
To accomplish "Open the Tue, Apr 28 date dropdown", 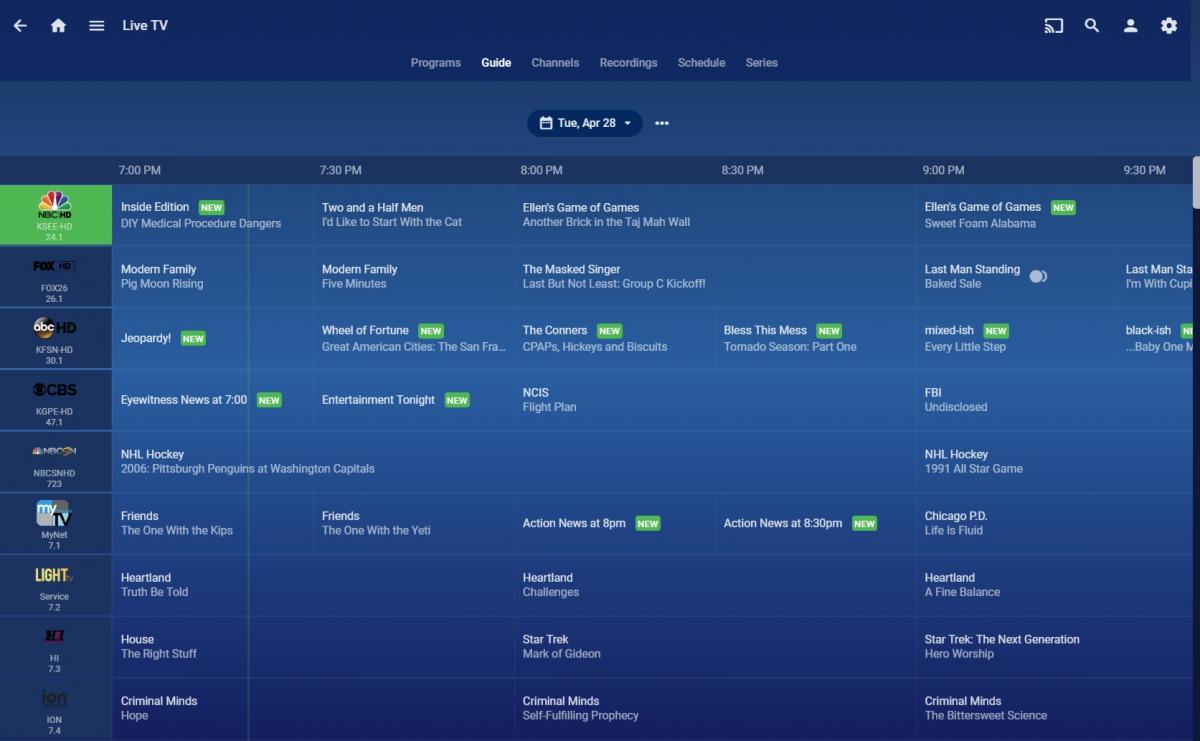I will pos(585,123).
